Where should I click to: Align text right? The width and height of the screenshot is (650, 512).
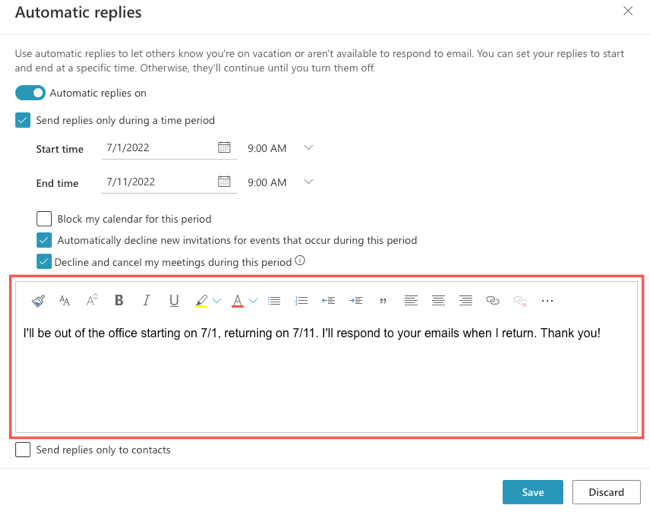coord(466,300)
